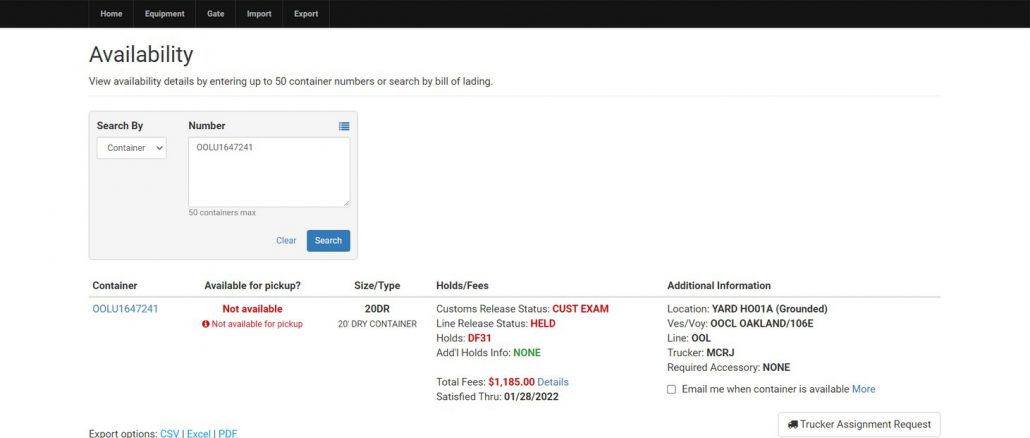Open the Import menu

[x=259, y=14]
